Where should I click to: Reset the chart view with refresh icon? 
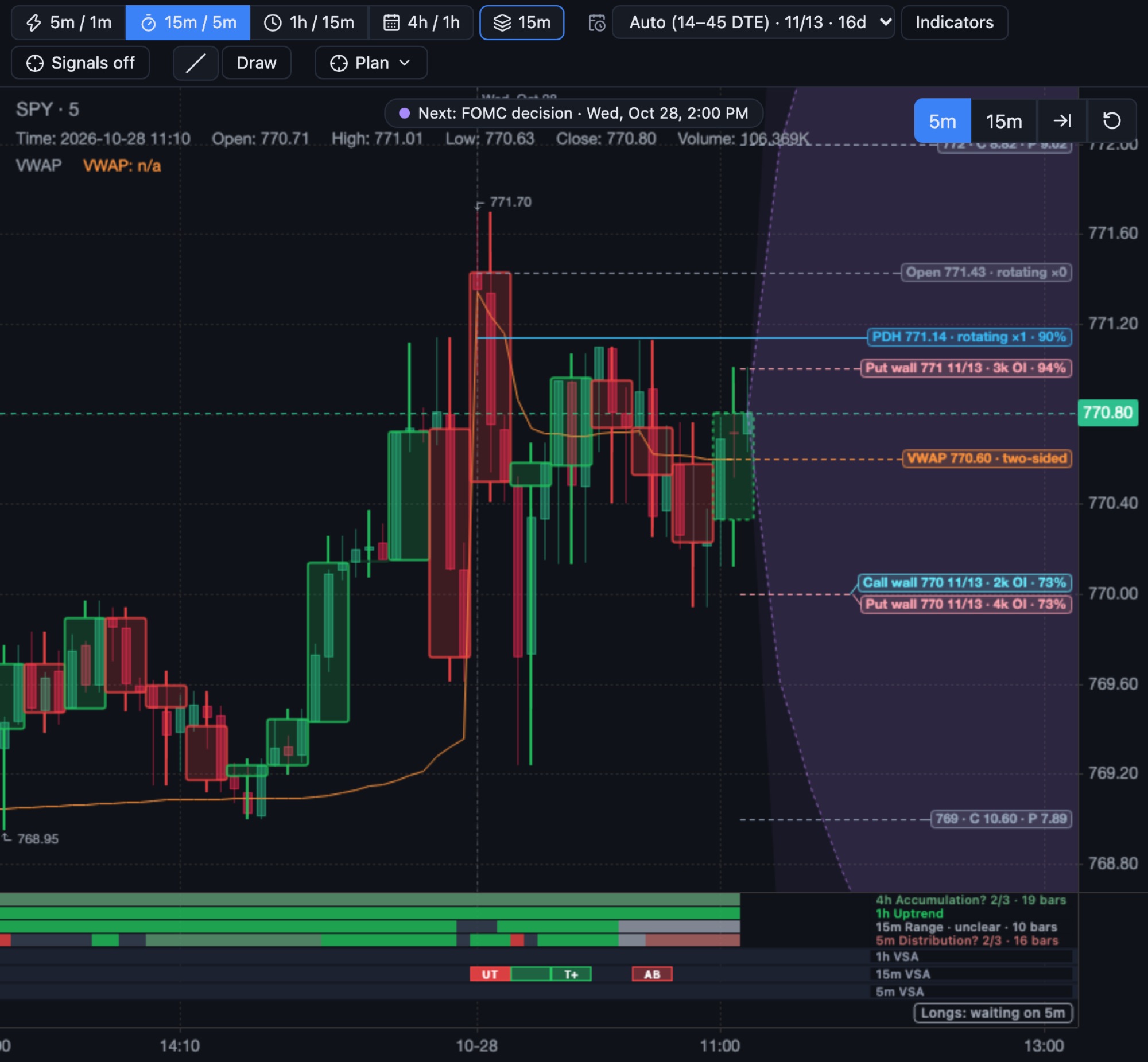coord(1111,121)
